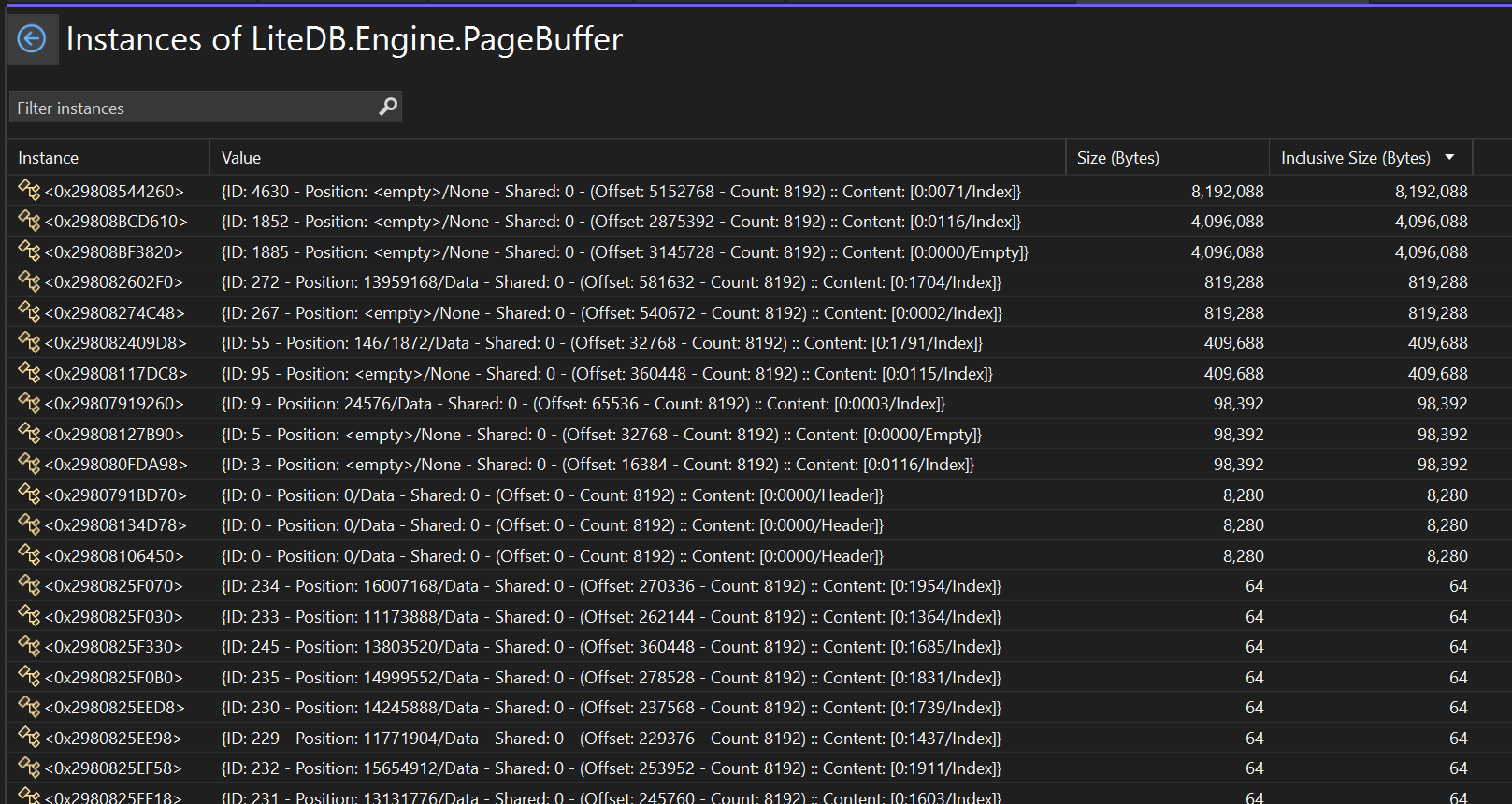Click the instance icon for 0x2980825F0B0
The height and width of the screenshot is (804, 1512).
click(29, 677)
